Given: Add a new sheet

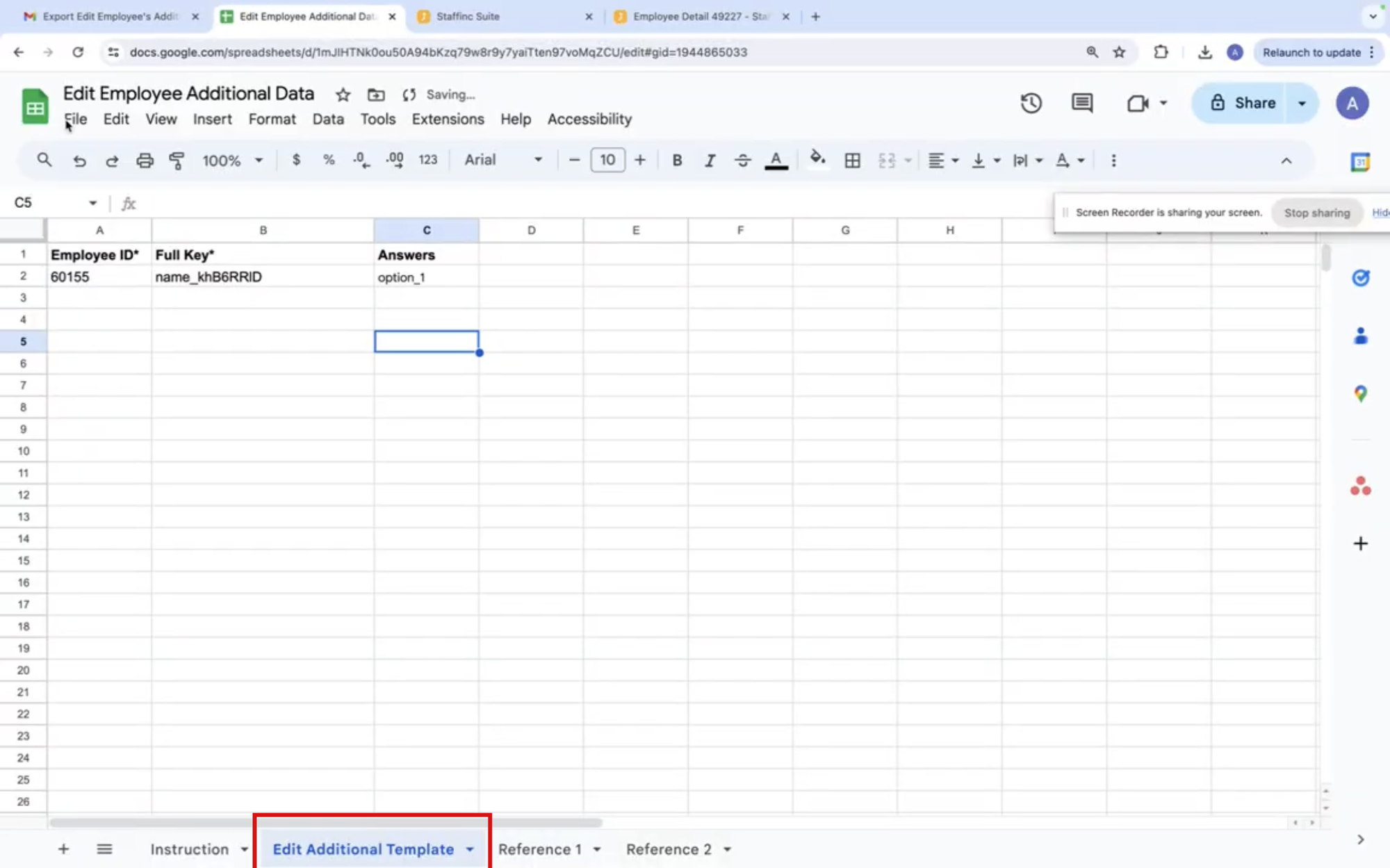Looking at the screenshot, I should pos(63,849).
